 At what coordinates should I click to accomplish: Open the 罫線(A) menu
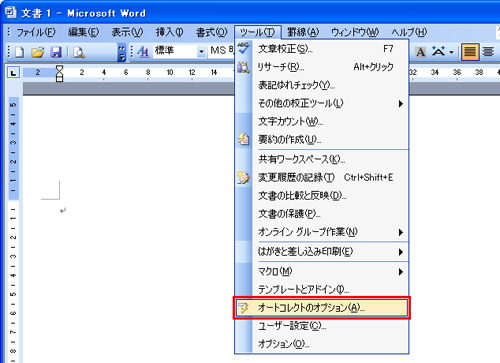[x=303, y=32]
